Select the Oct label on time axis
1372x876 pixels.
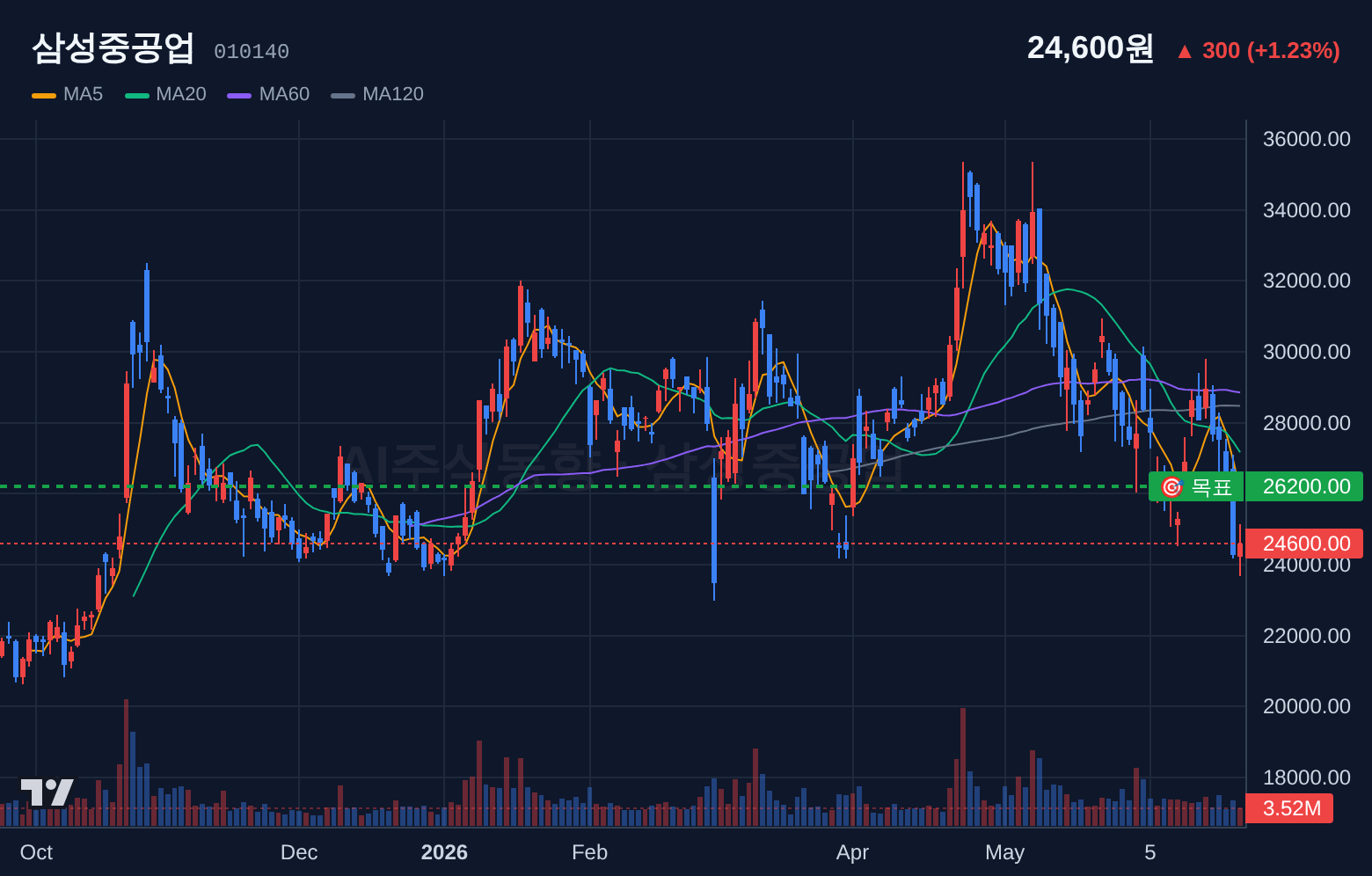36,852
